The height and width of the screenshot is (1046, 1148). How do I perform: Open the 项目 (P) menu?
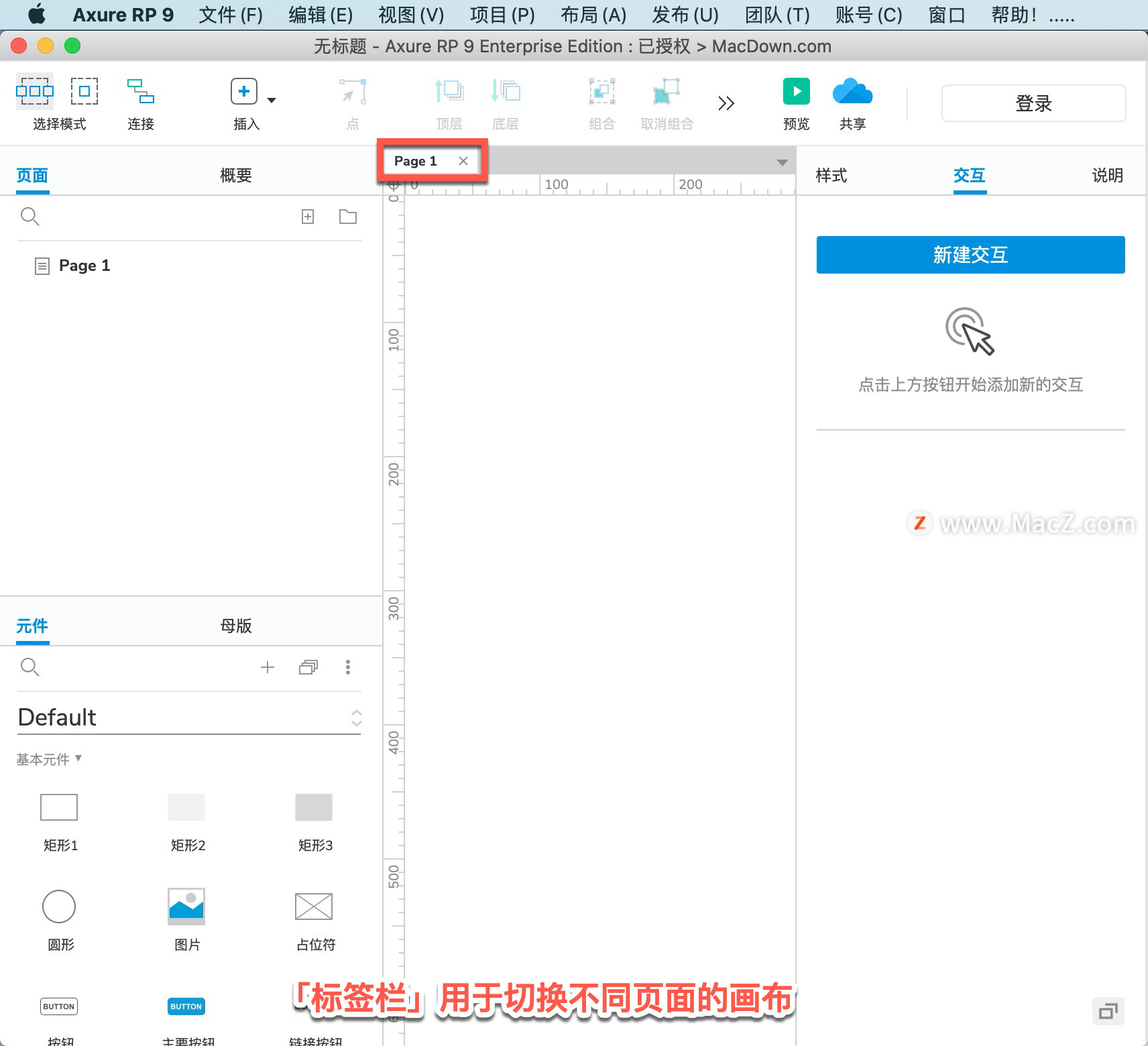(502, 15)
